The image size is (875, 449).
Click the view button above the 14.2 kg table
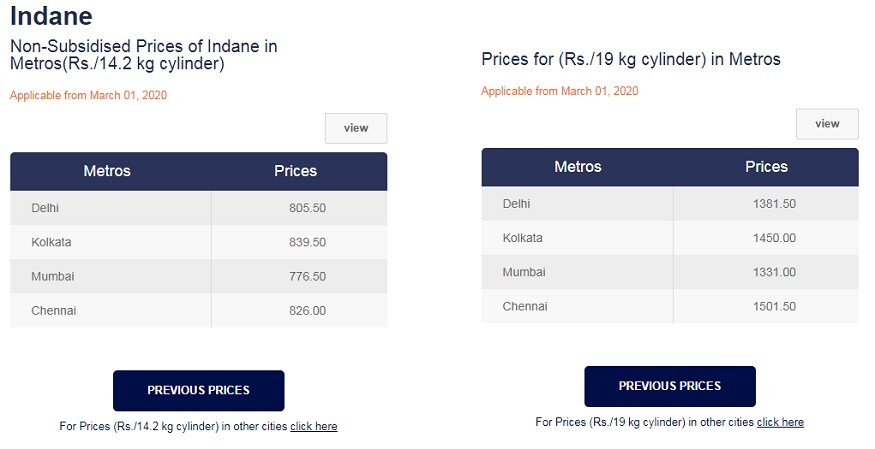356,128
